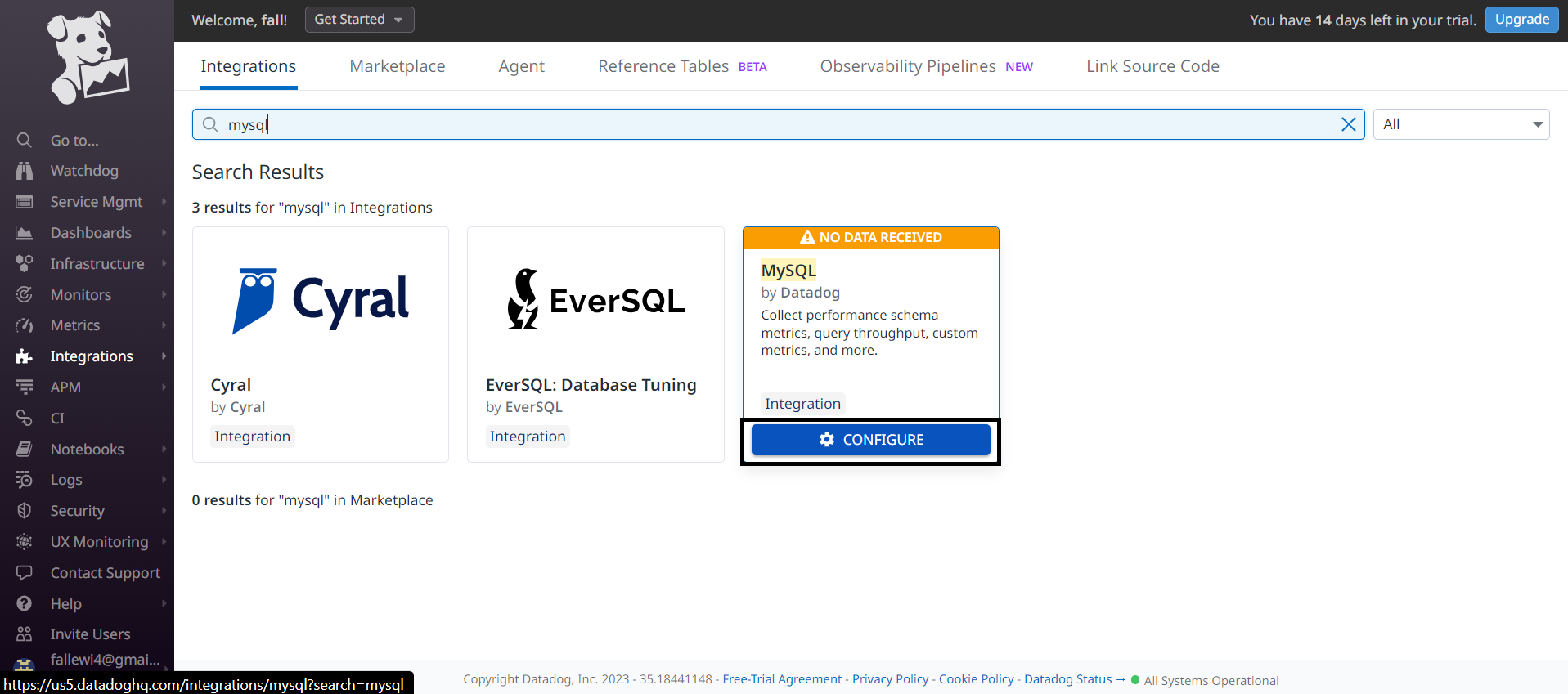Screen dimensions: 1568x694
Task: Click the magnifier icon in the search bar
Action: point(210,124)
